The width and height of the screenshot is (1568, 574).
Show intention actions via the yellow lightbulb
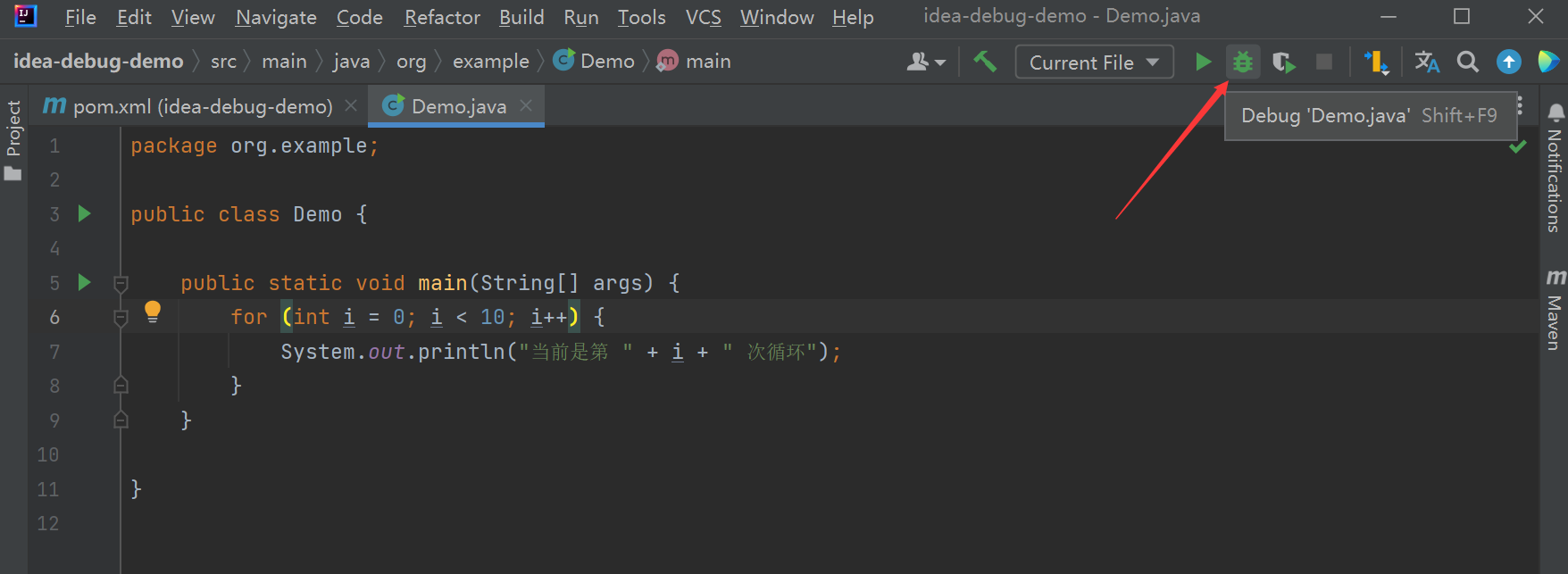point(153,311)
